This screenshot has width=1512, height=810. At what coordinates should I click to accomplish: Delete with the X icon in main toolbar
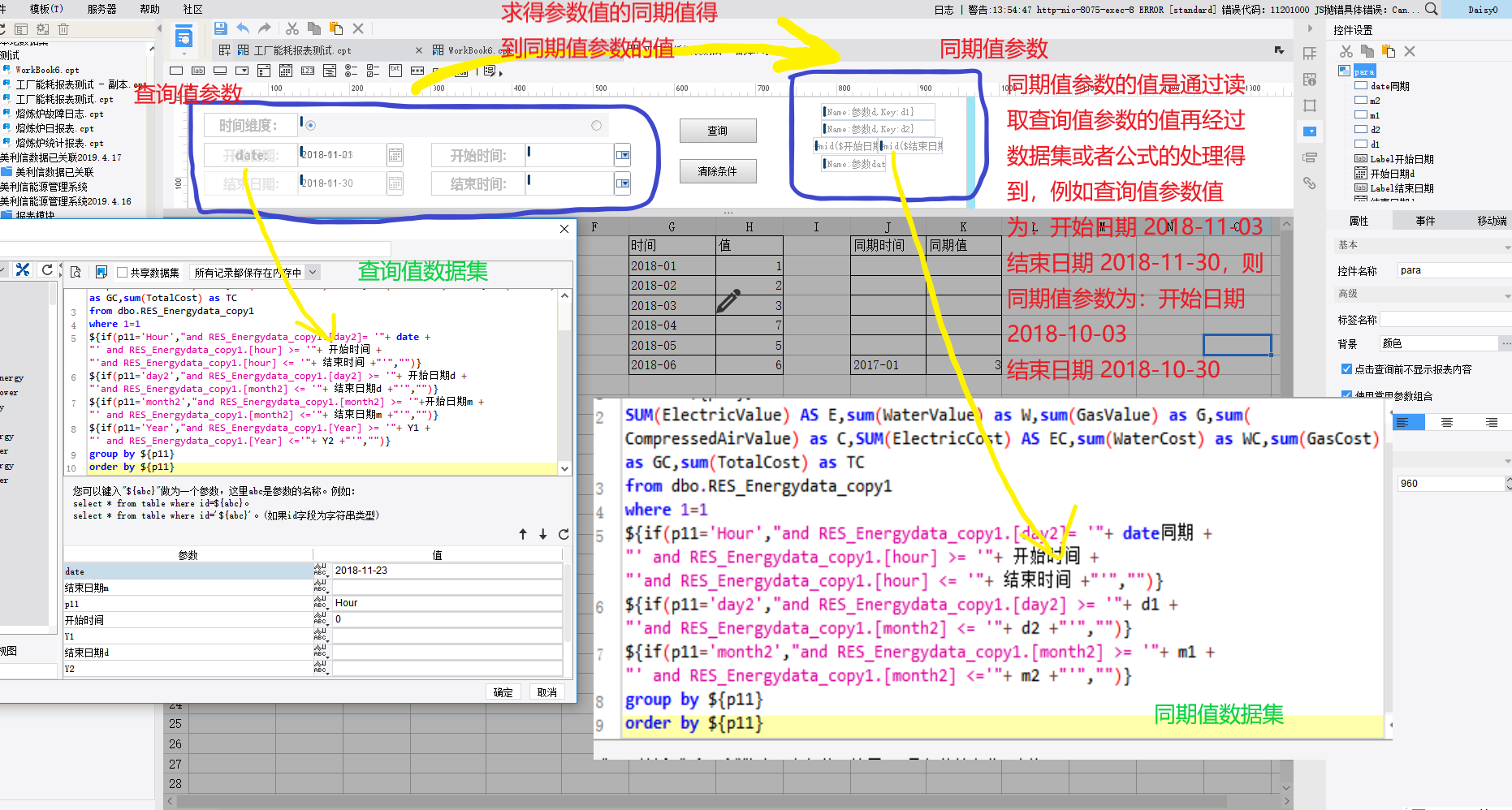(358, 28)
